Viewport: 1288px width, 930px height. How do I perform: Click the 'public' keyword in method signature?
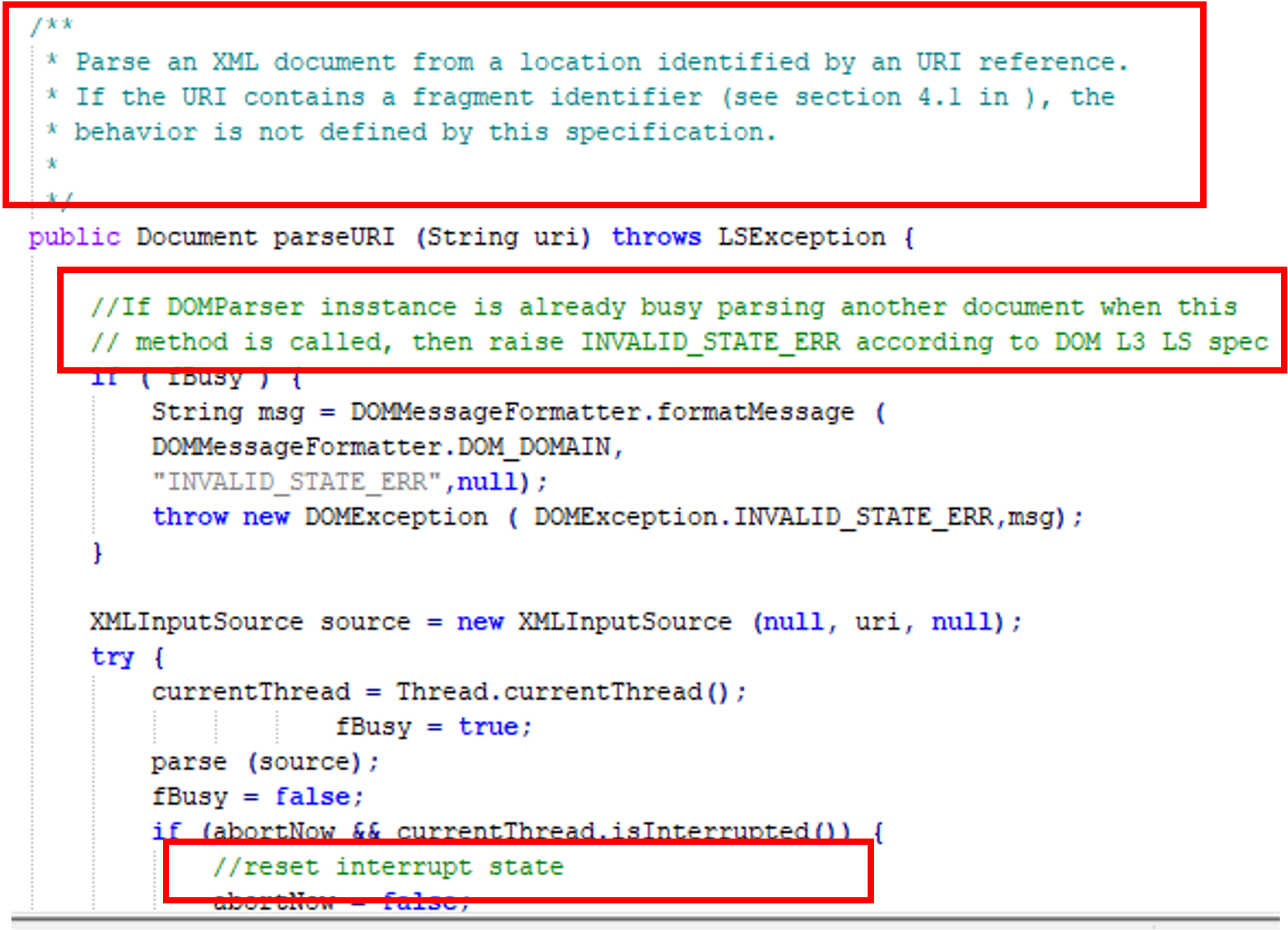point(74,237)
